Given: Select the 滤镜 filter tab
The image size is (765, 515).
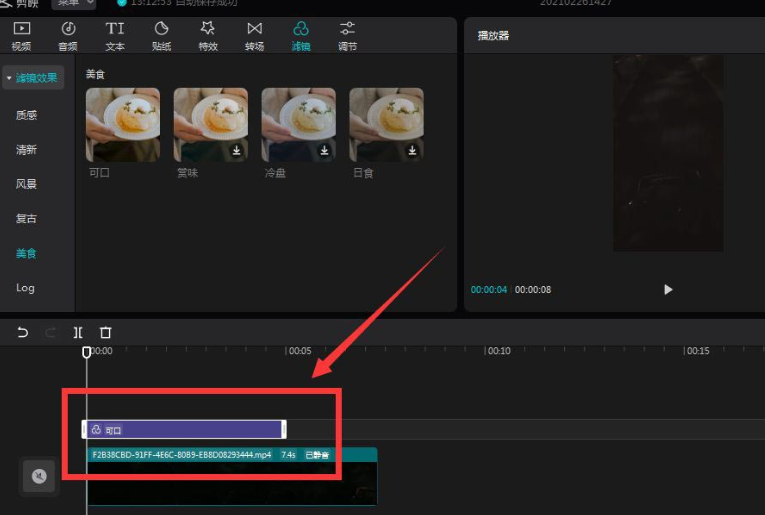Looking at the screenshot, I should (x=301, y=36).
